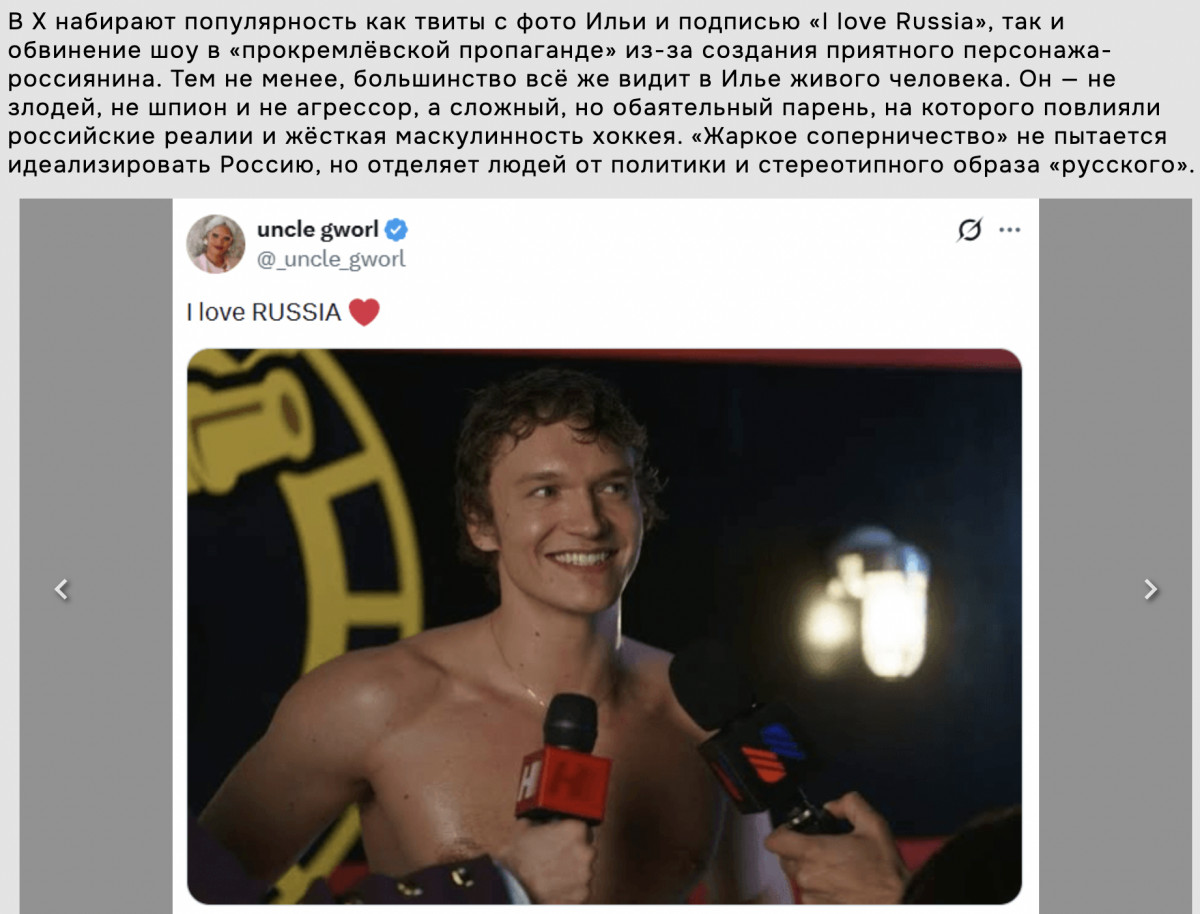Click the red heart emoji
This screenshot has height=914, width=1200.
[364, 312]
